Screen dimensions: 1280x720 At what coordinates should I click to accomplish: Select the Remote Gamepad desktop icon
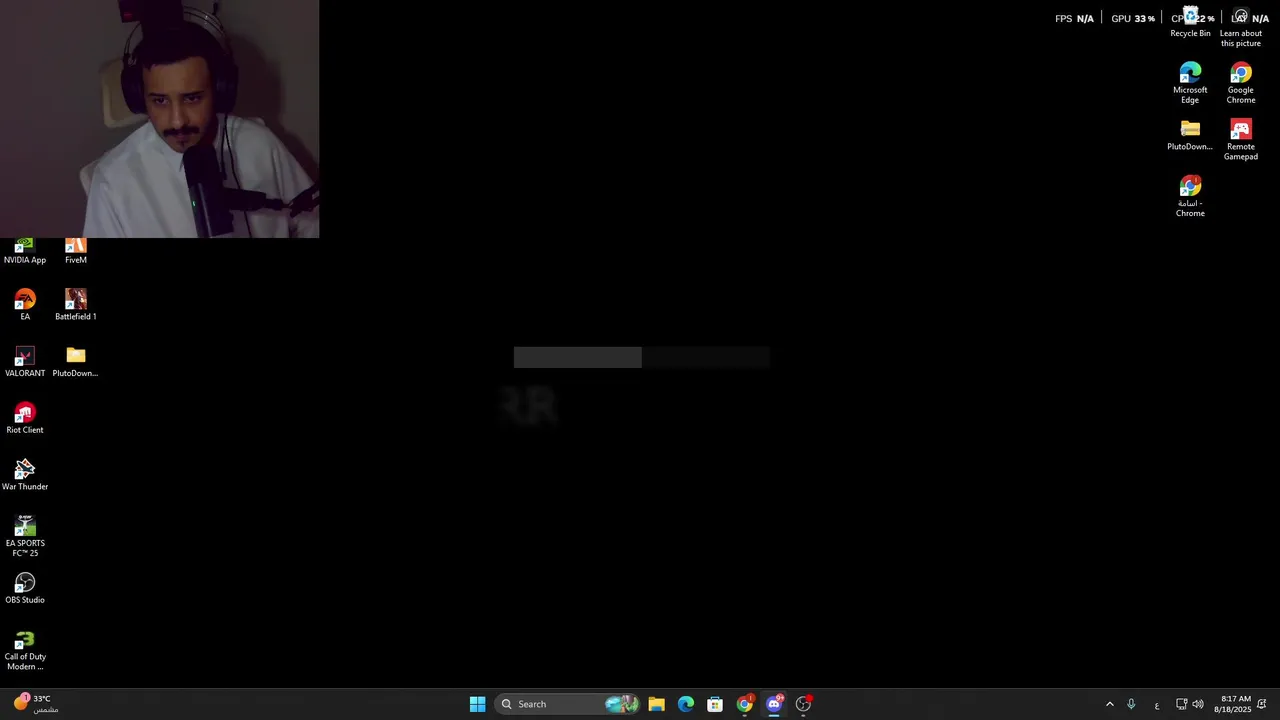1241,140
